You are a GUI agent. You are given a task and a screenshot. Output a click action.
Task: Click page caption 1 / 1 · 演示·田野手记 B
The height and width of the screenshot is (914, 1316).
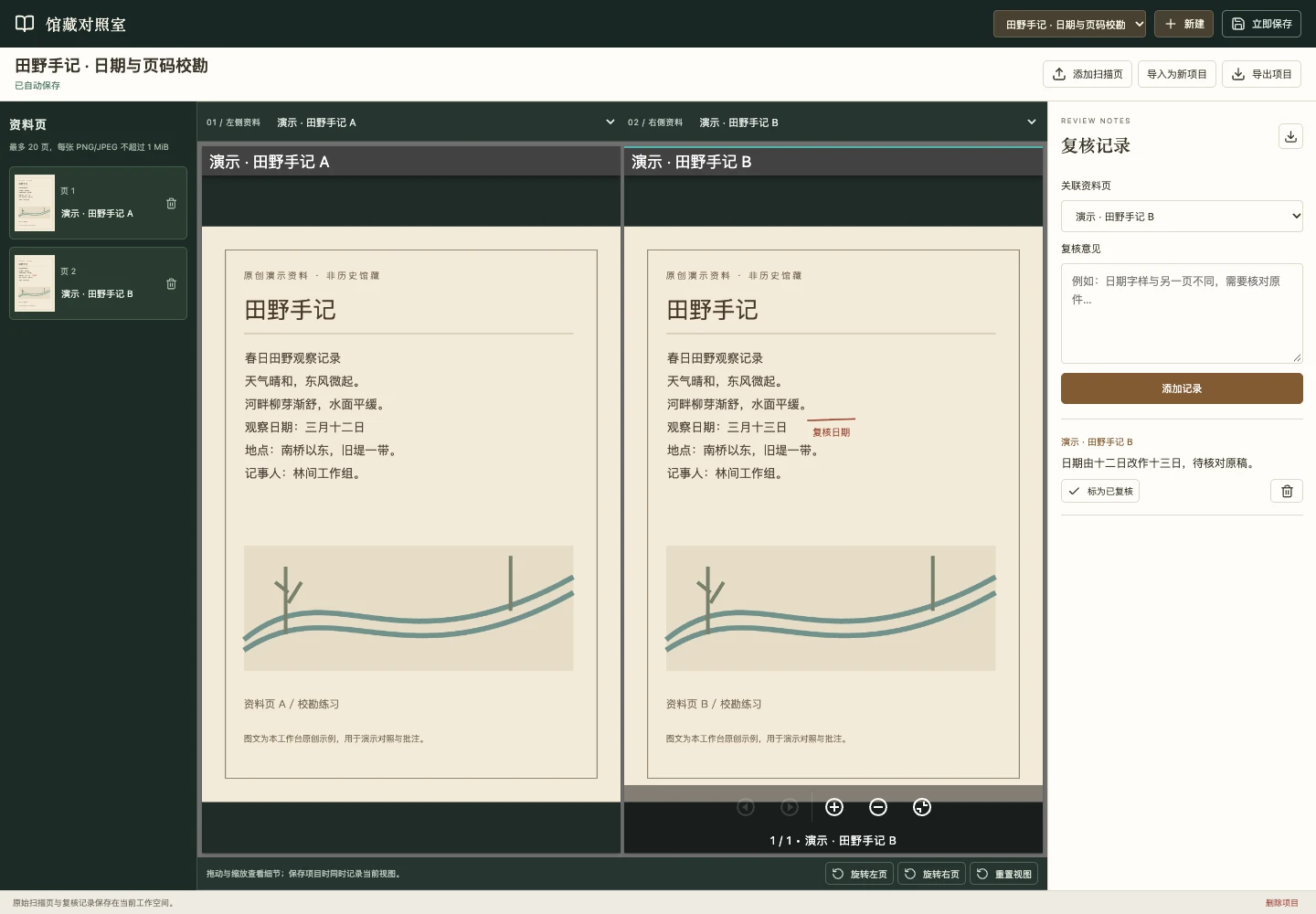pyautogui.click(x=833, y=840)
